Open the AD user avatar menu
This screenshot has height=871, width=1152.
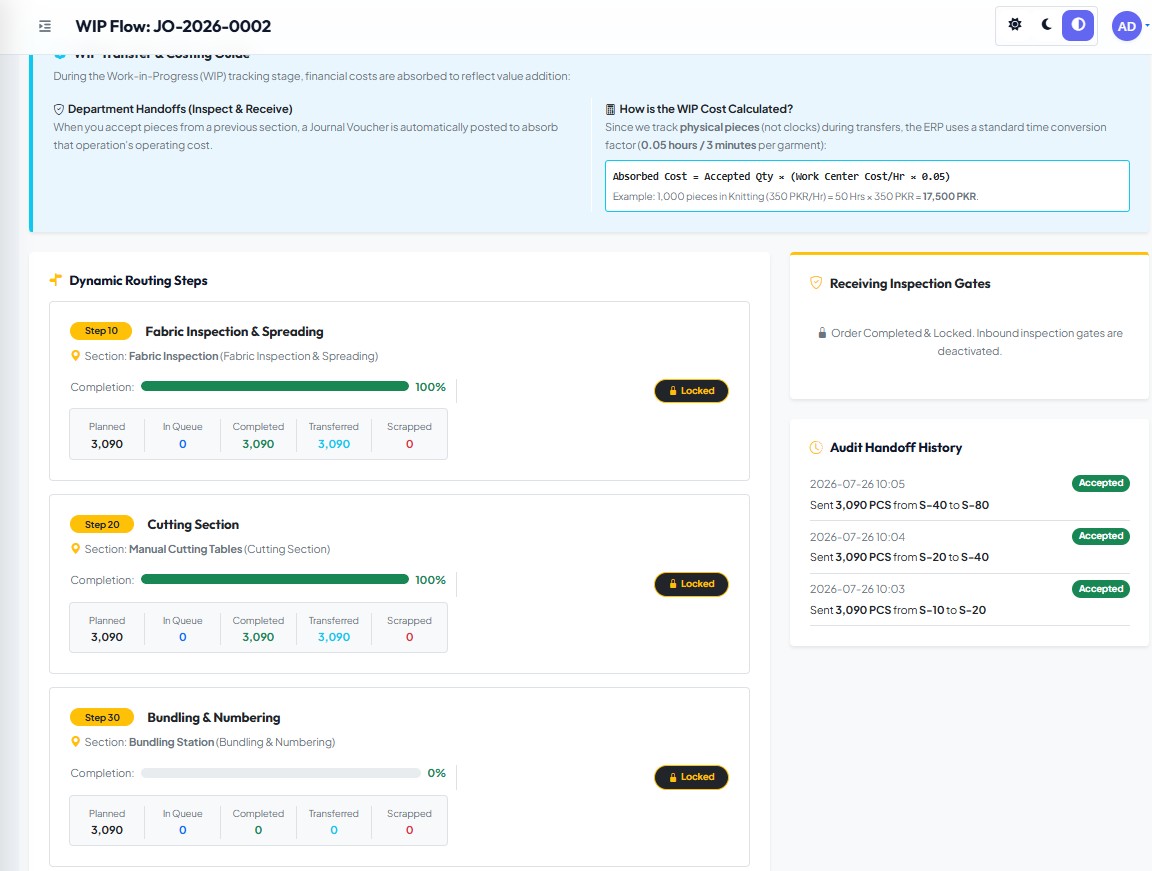1126,26
